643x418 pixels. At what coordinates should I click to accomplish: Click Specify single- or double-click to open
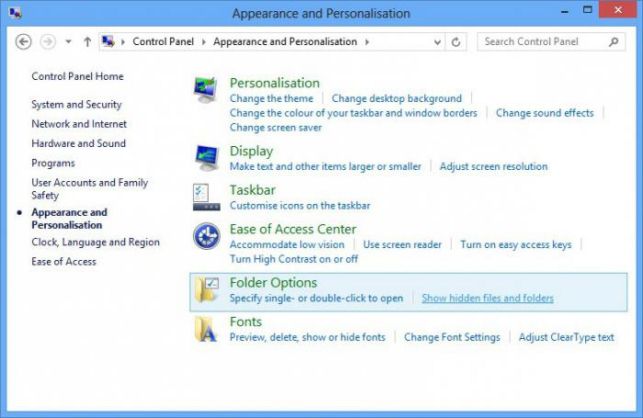click(317, 298)
